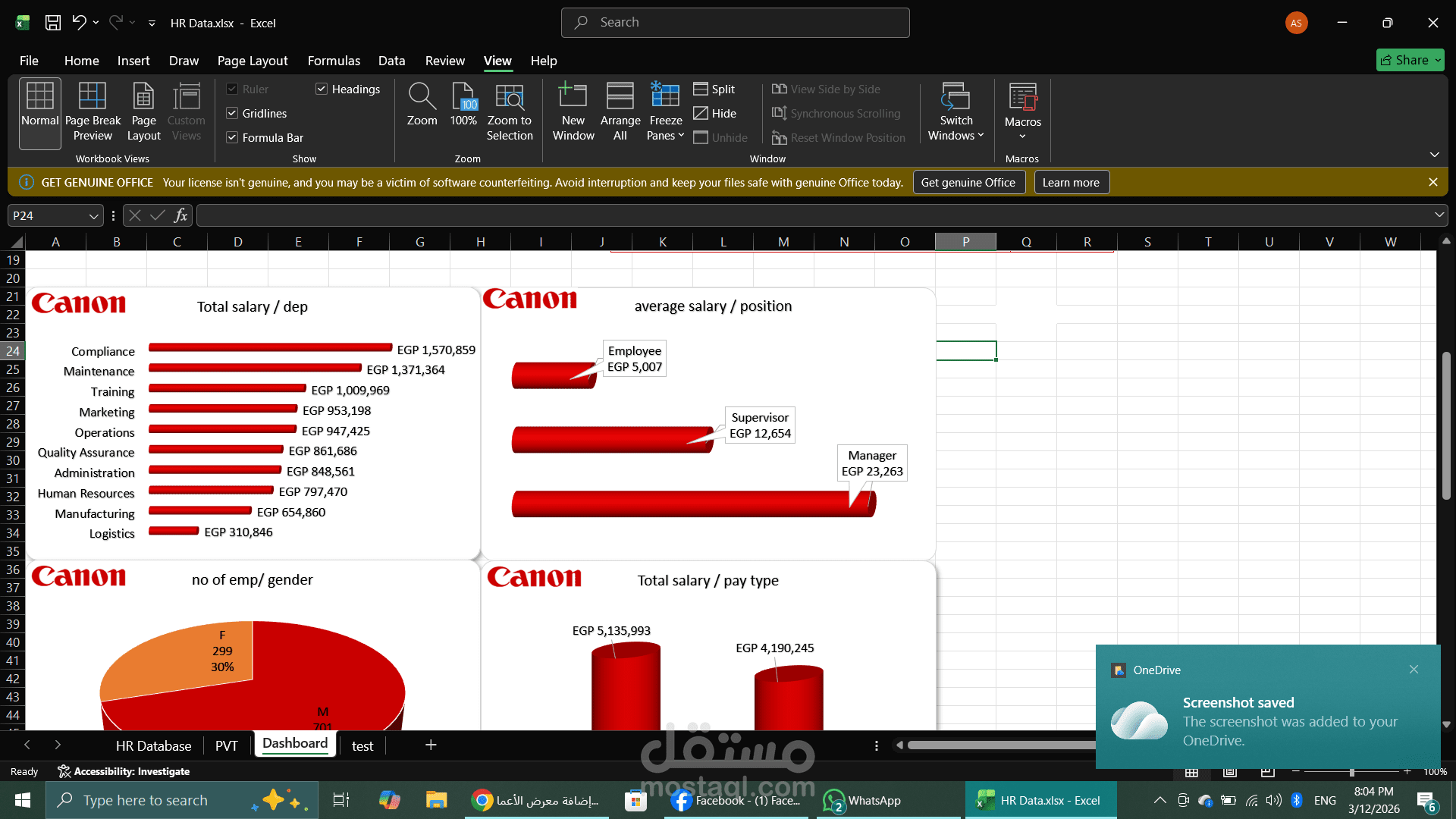The height and width of the screenshot is (819, 1456).
Task: Click the Save icon in title bar
Action: (53, 23)
